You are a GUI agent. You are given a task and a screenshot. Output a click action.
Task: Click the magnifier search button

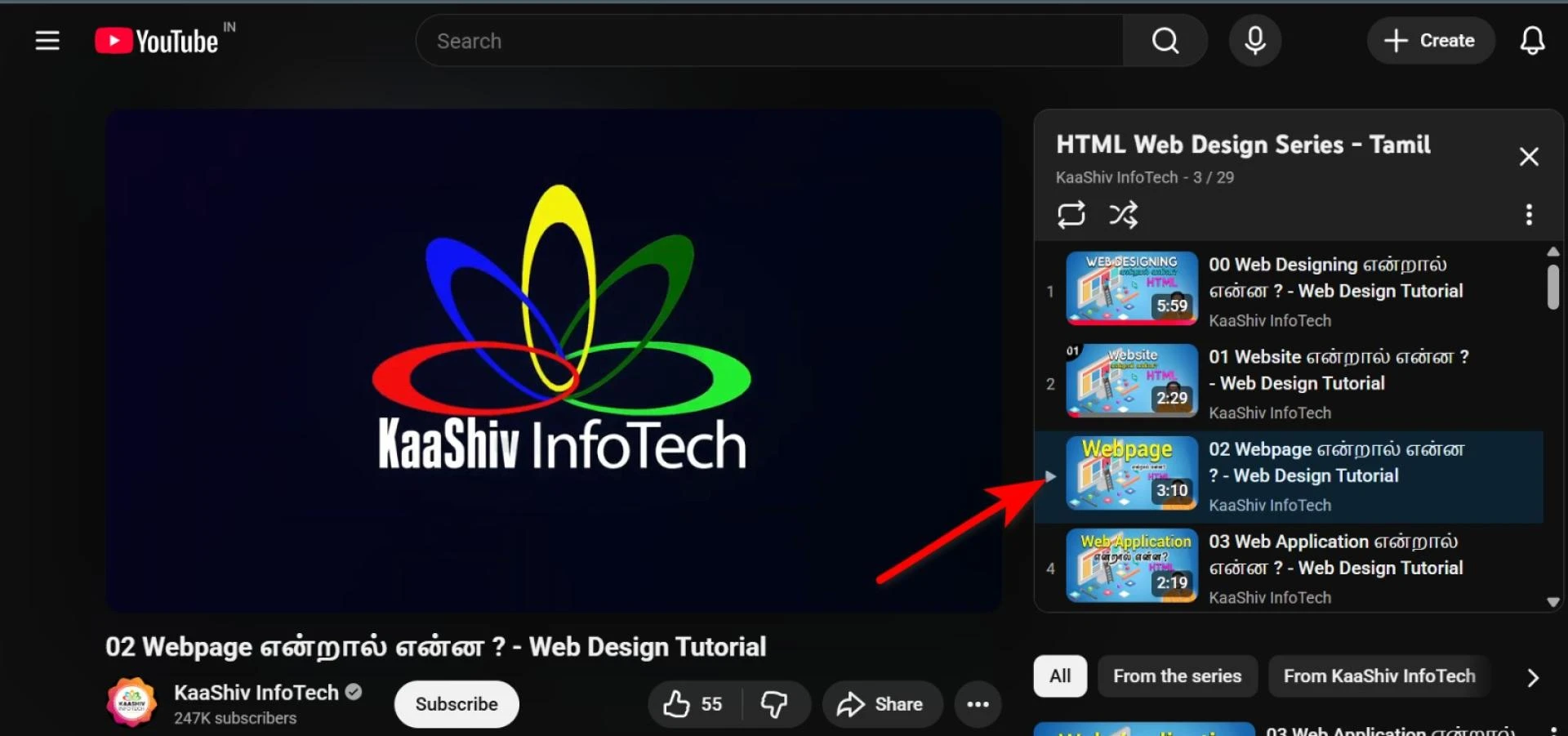coord(1165,41)
